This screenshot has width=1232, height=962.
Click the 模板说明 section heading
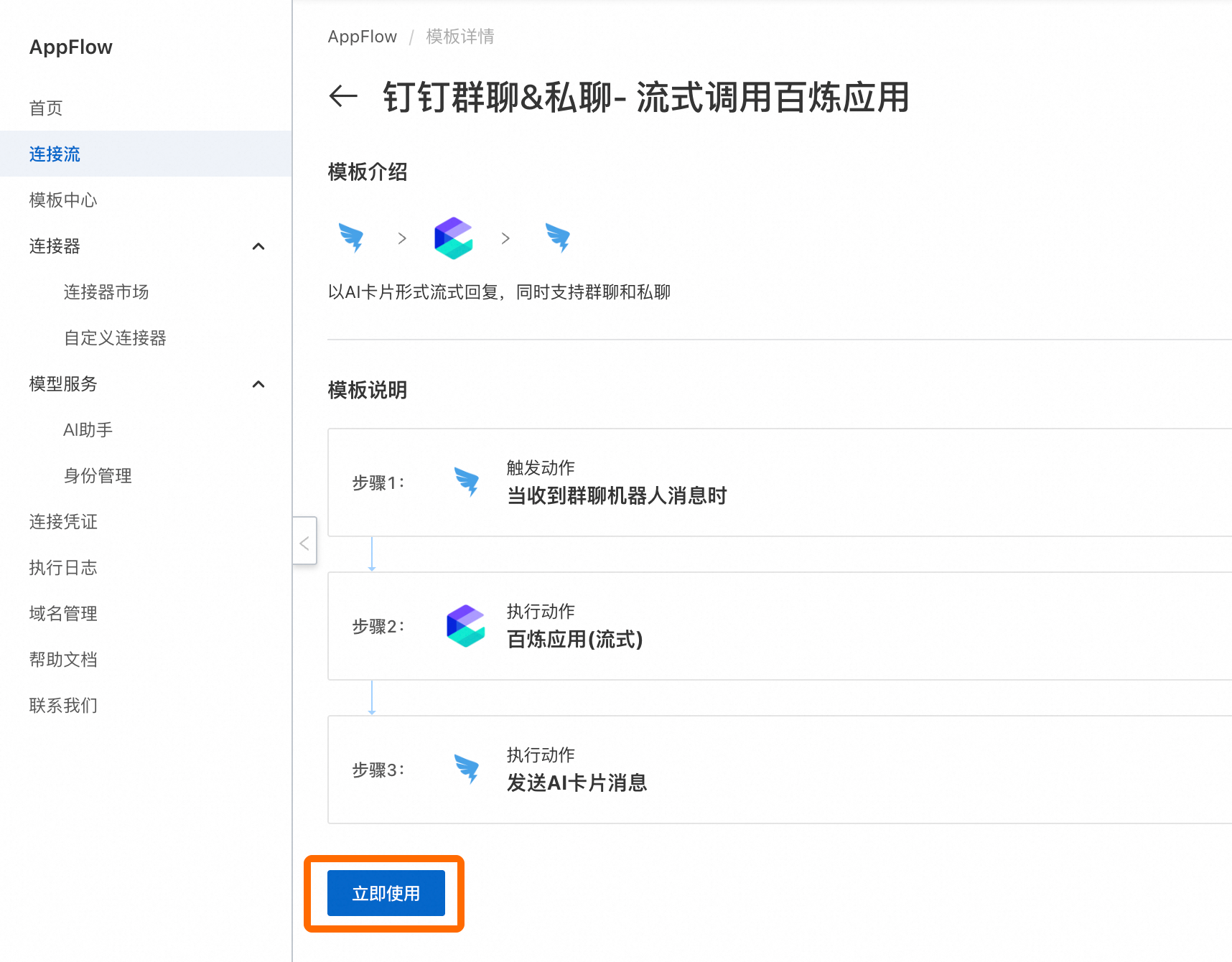pyautogui.click(x=368, y=391)
